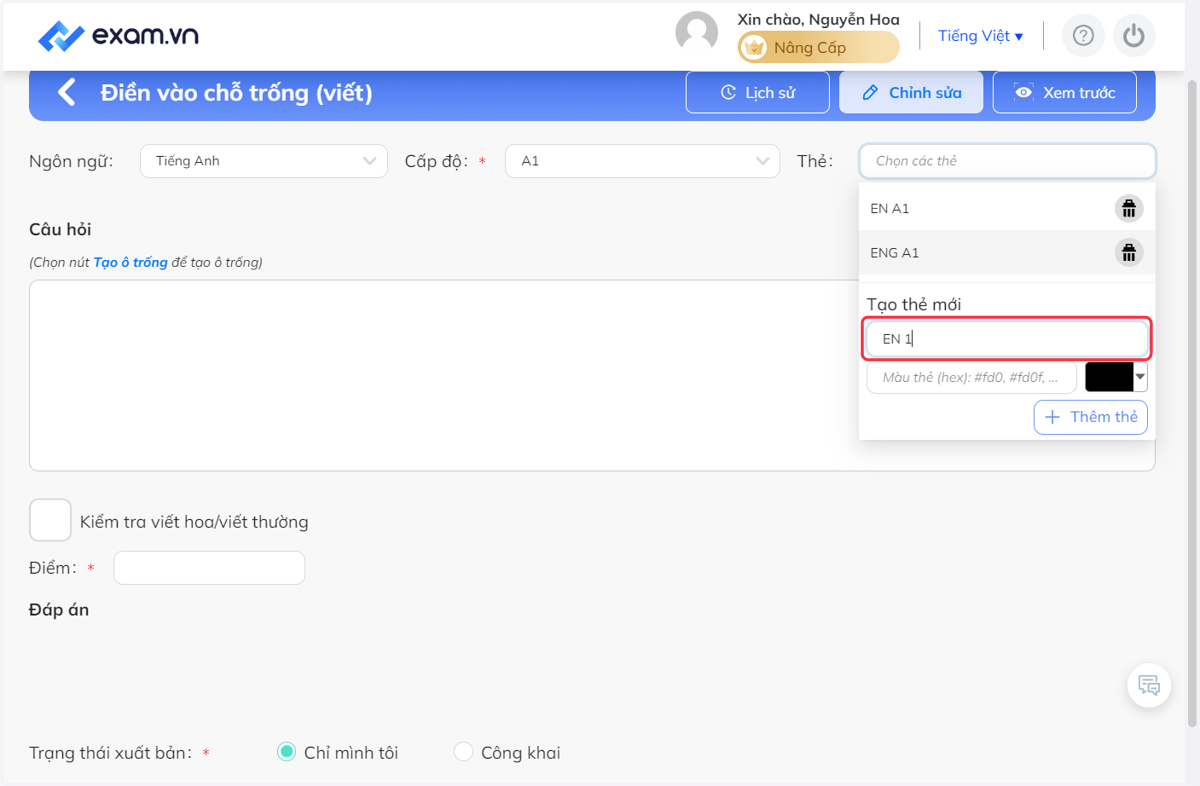Delete the ENG A1 tag
1200x786 pixels.
pos(1129,252)
